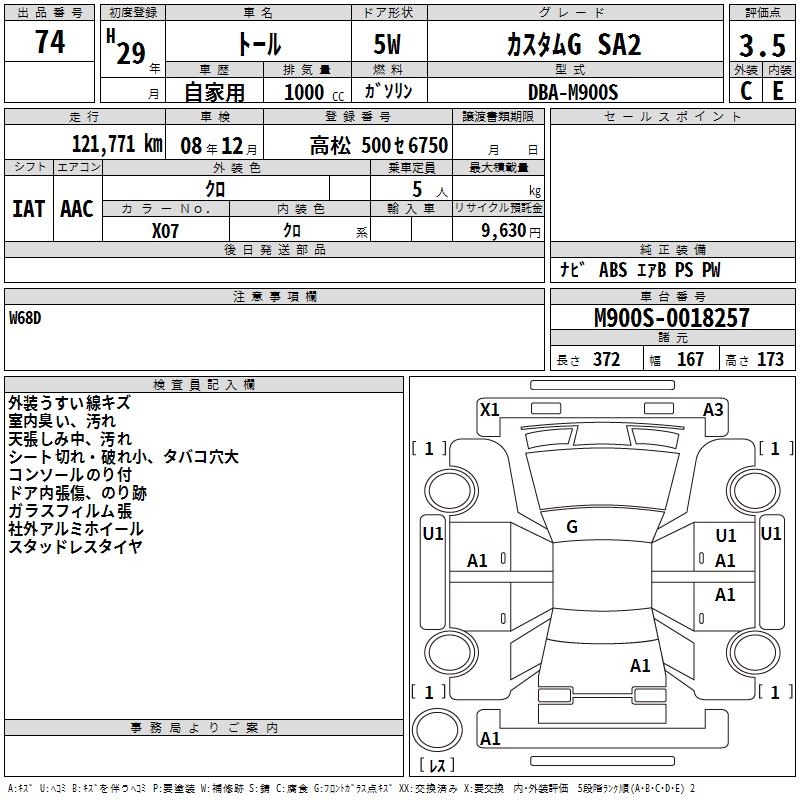The width and height of the screenshot is (800, 800).
Task: Select inspector note ガラスフィルム張
Action: point(70,511)
